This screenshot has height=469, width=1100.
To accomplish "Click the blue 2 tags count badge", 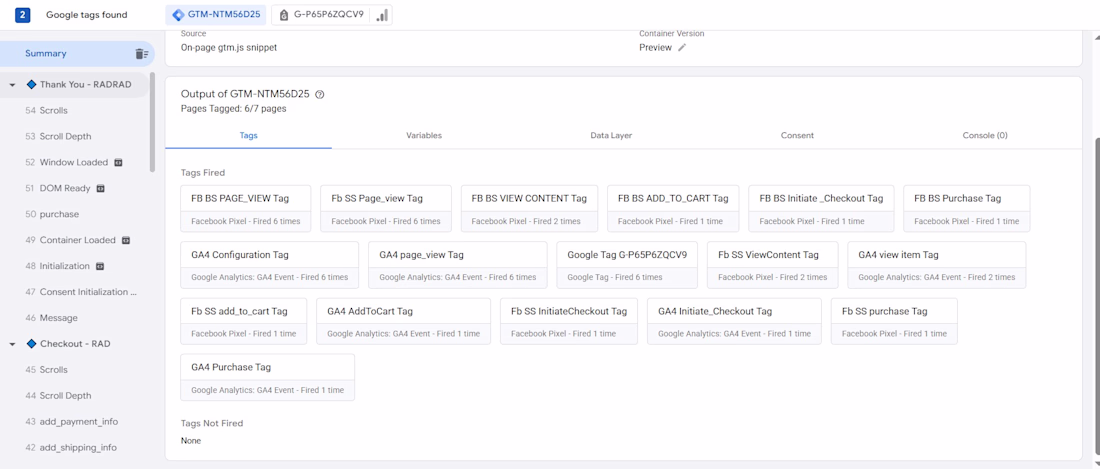I will coord(22,15).
